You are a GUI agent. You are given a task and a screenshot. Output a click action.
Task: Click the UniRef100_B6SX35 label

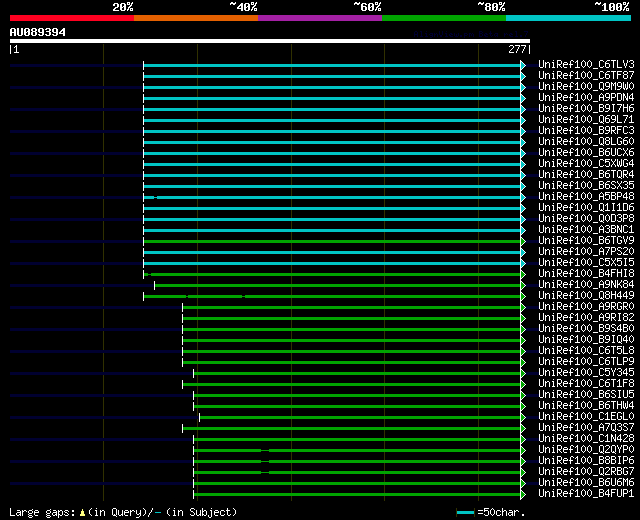(x=586, y=186)
